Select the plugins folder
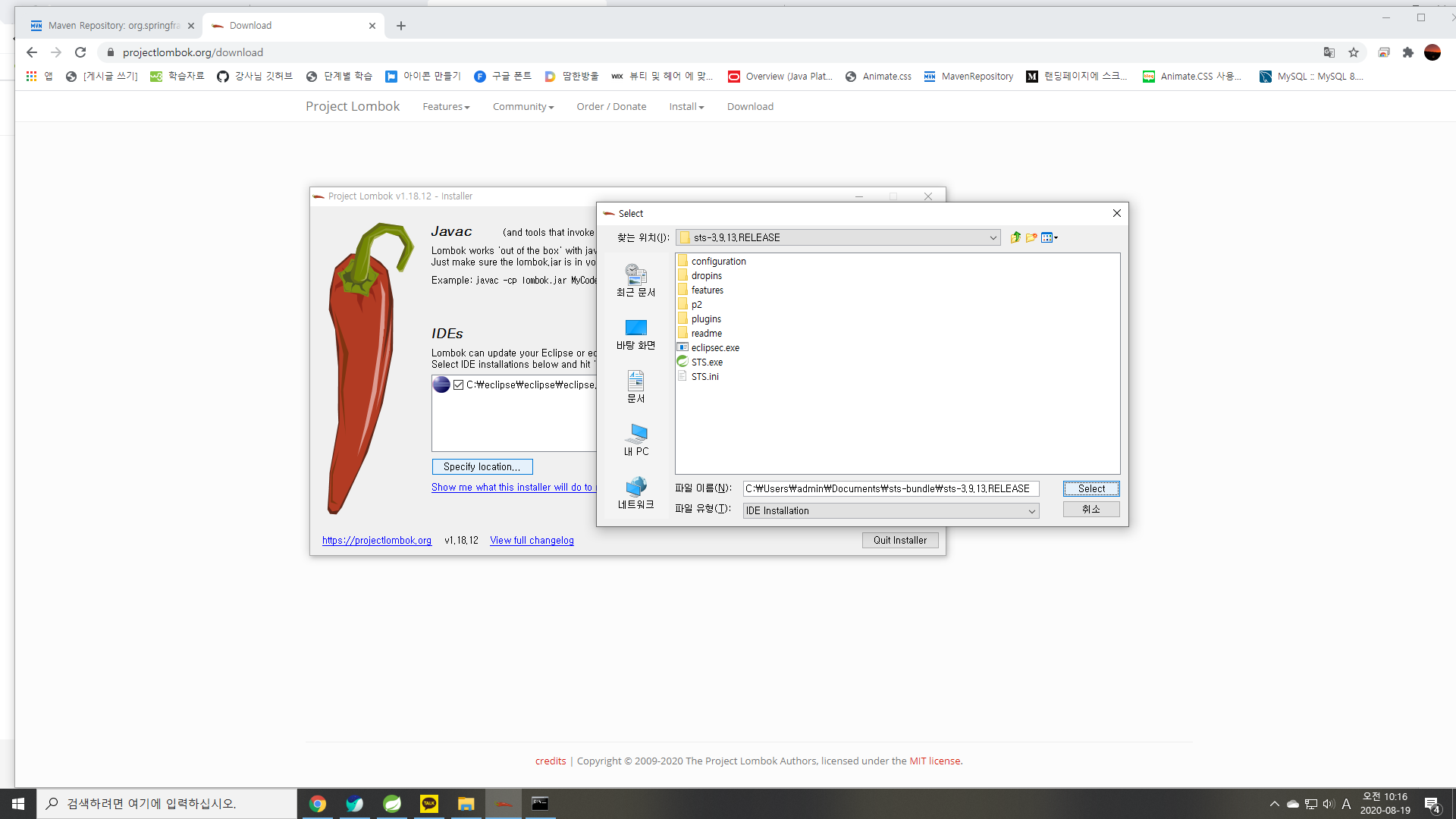Image resolution: width=1456 pixels, height=819 pixels. 699,318
